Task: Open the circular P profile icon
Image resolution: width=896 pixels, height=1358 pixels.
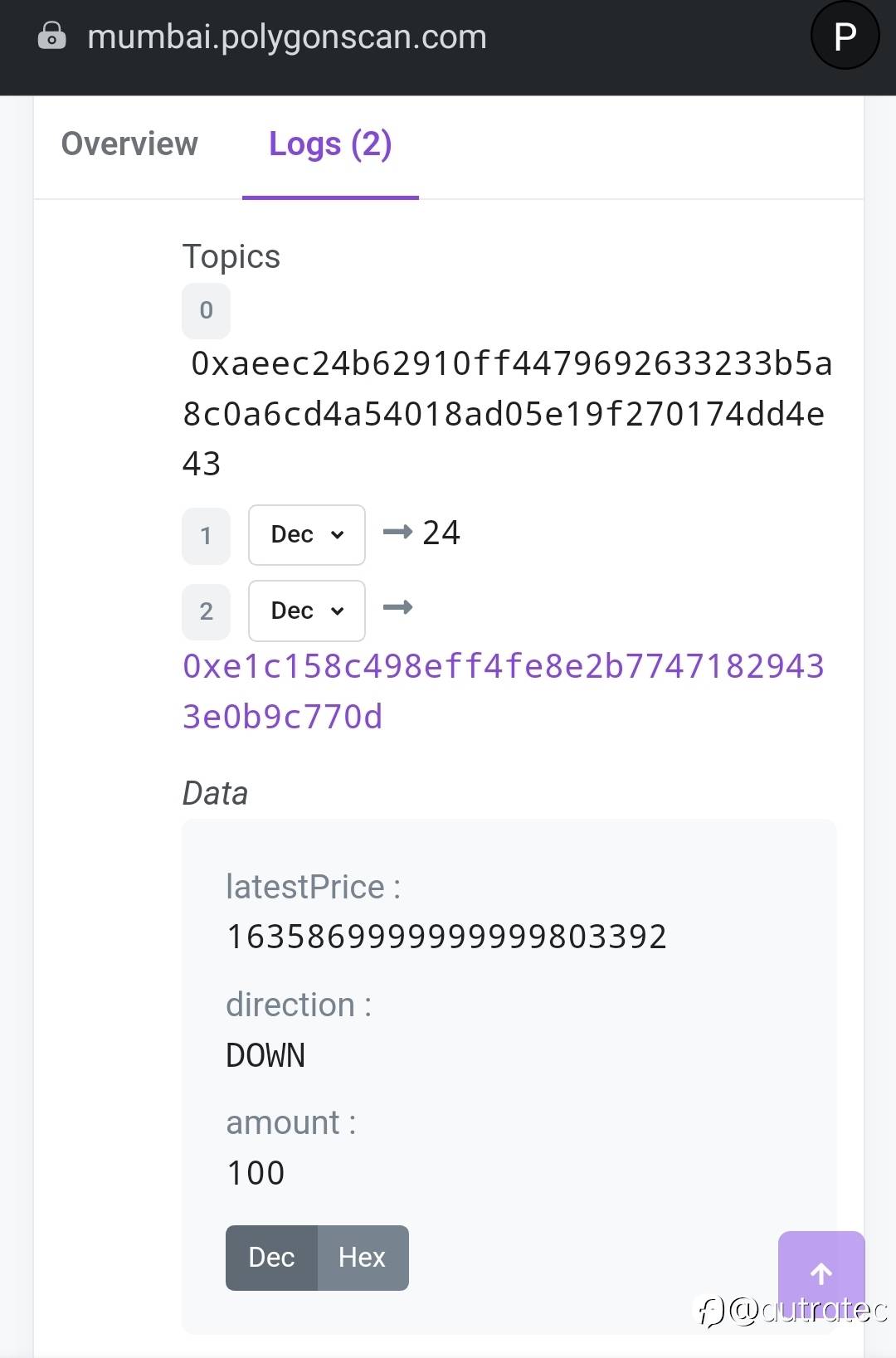Action: pyautogui.click(x=844, y=37)
